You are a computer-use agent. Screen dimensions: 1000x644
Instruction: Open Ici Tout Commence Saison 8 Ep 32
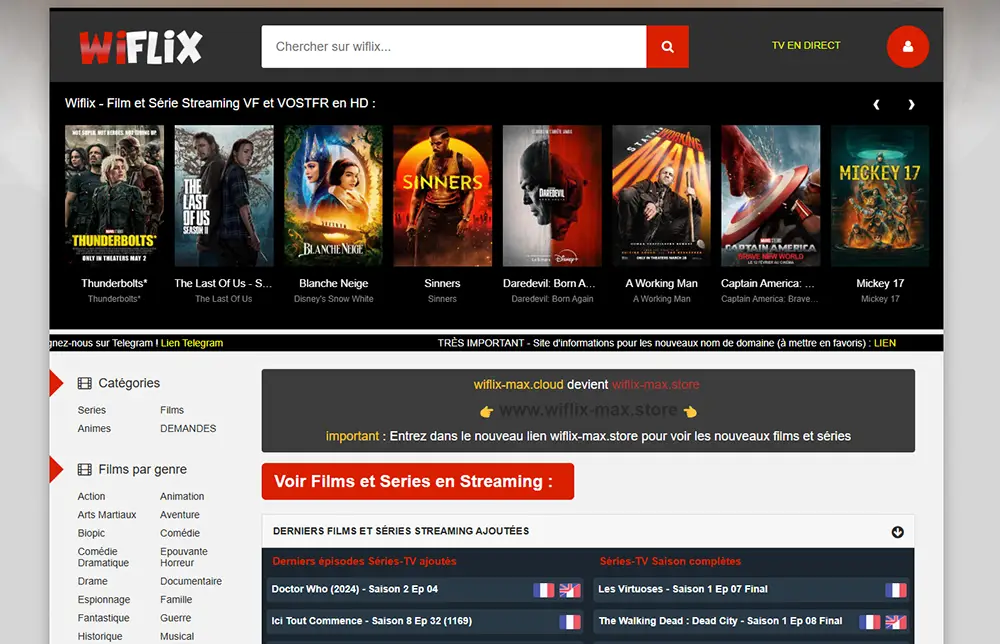pyautogui.click(x=372, y=621)
